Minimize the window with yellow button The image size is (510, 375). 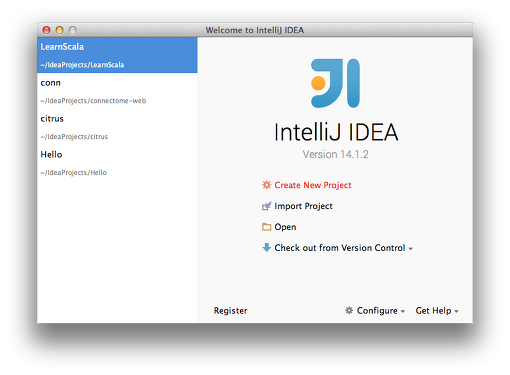(x=59, y=30)
